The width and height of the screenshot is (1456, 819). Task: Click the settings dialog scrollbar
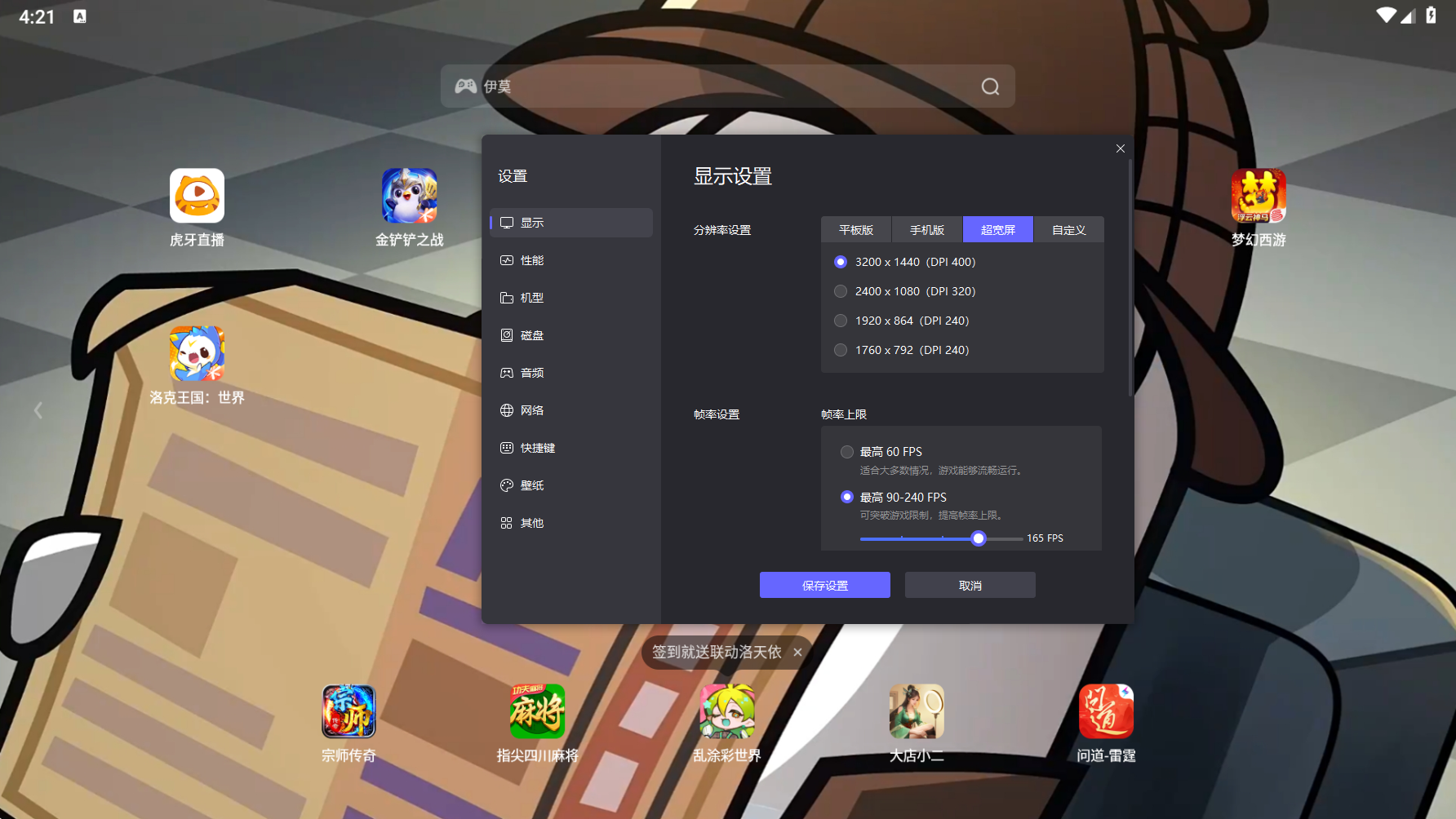[x=1130, y=278]
